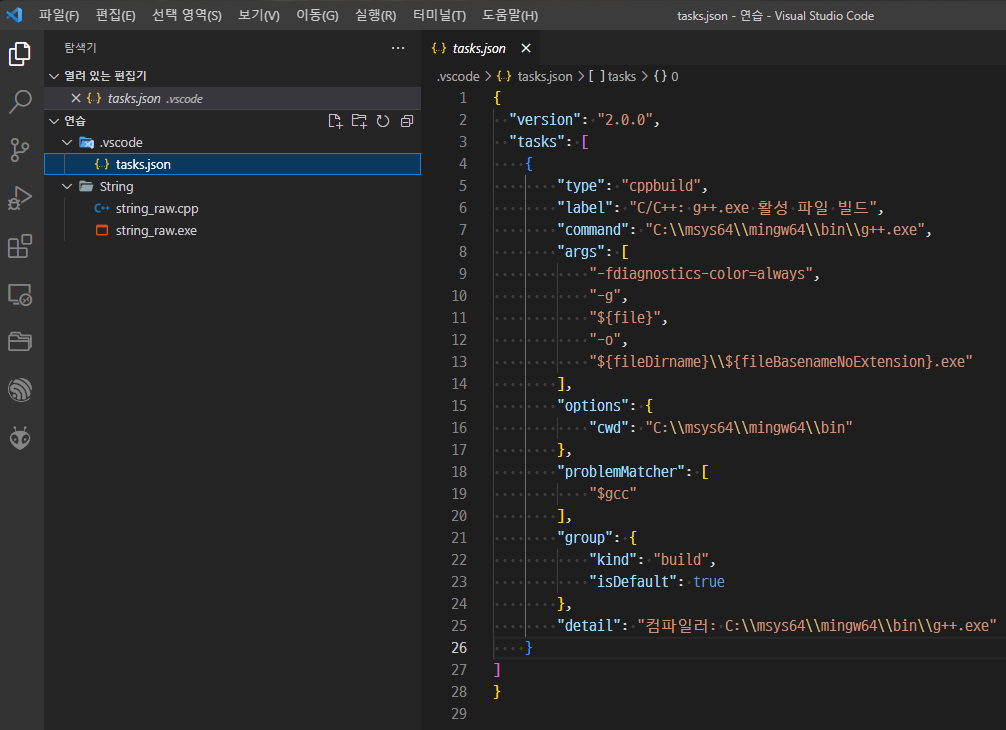Click the "build" kind value
Image resolution: width=1006 pixels, height=730 pixels.
tap(681, 559)
